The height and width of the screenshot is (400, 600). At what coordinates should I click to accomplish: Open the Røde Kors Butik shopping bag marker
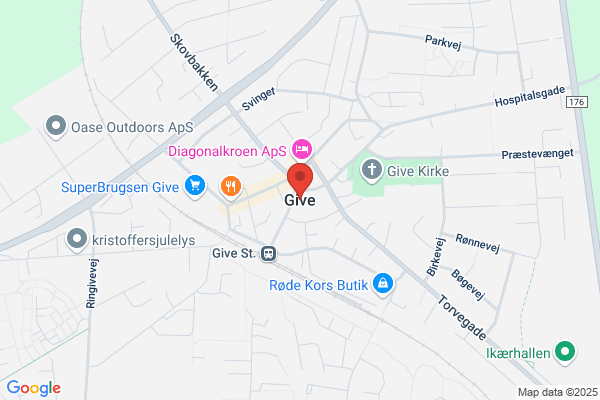[x=383, y=284]
